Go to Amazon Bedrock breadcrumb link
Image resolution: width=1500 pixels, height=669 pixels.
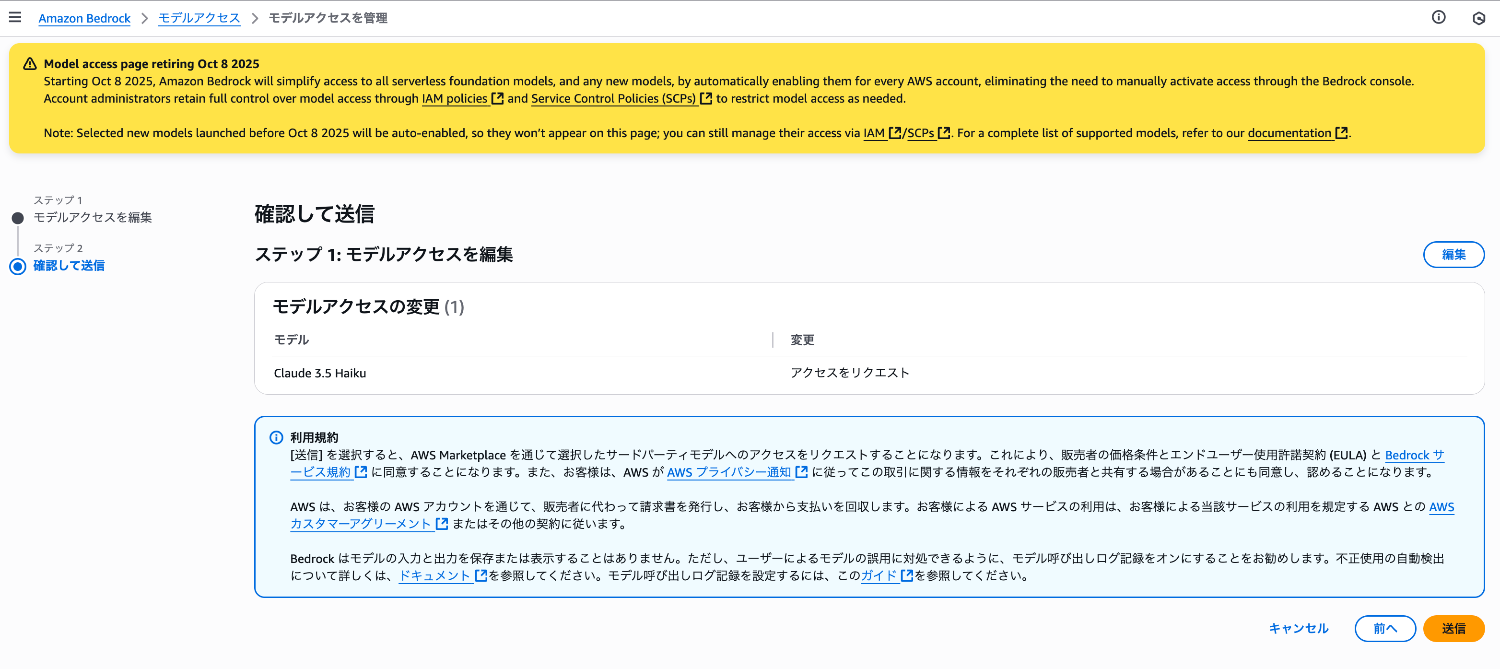(x=84, y=18)
